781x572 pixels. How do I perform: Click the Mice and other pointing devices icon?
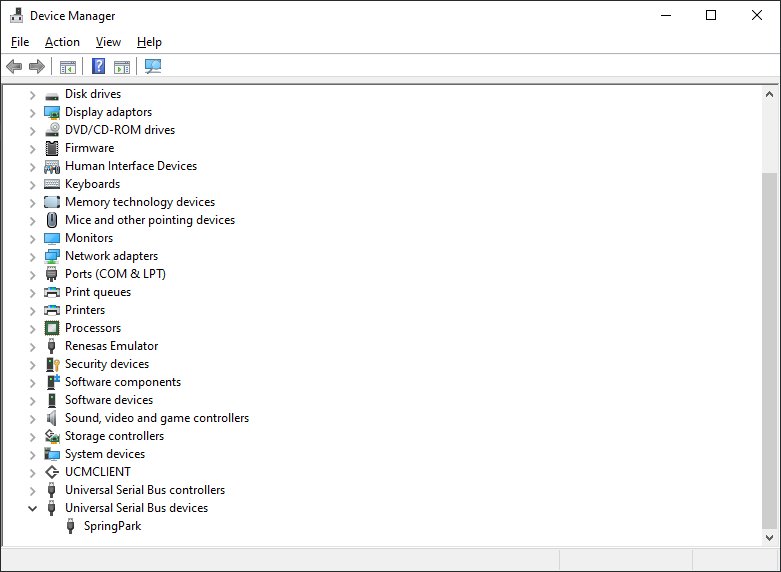(52, 220)
